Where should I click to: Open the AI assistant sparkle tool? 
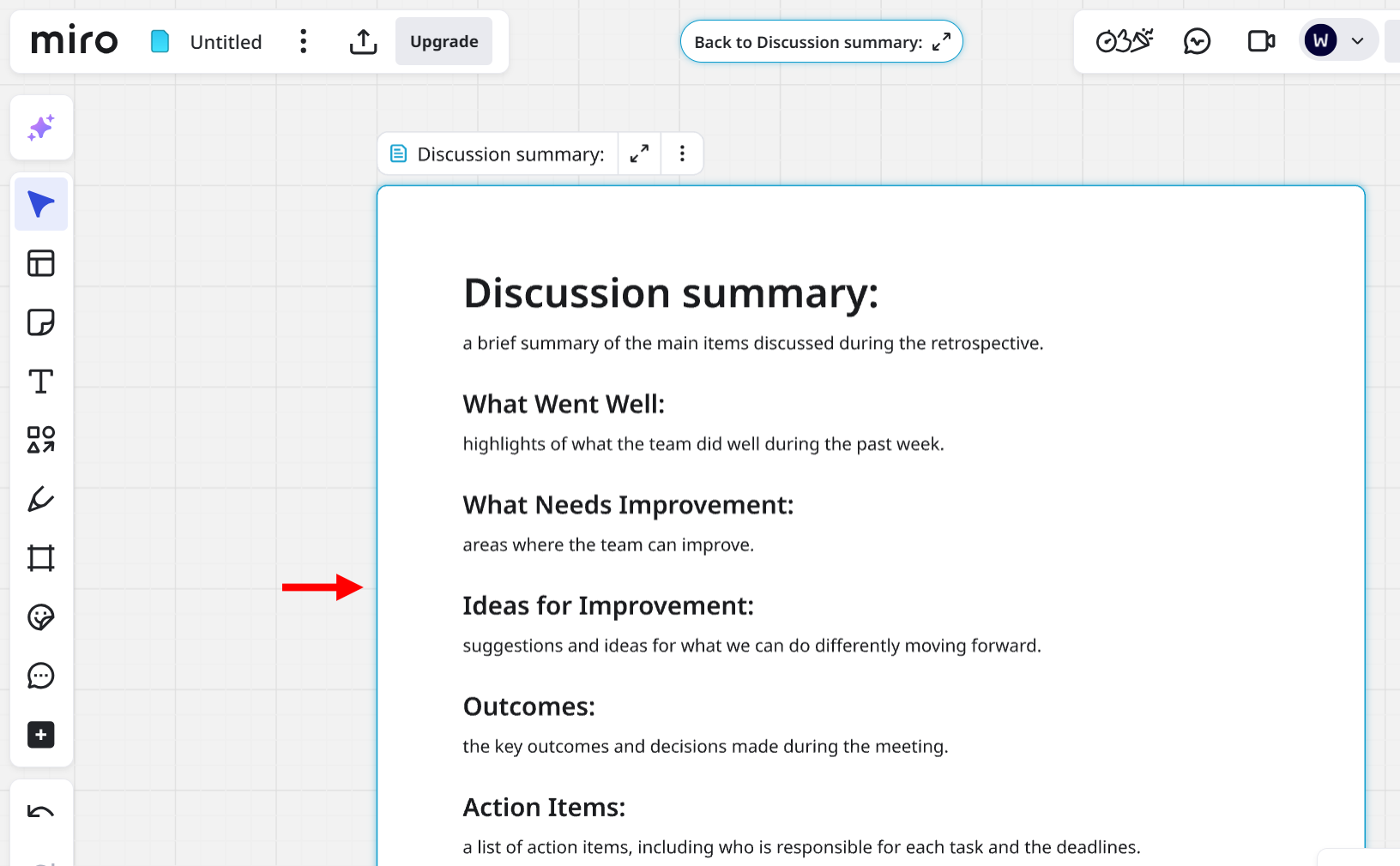41,128
